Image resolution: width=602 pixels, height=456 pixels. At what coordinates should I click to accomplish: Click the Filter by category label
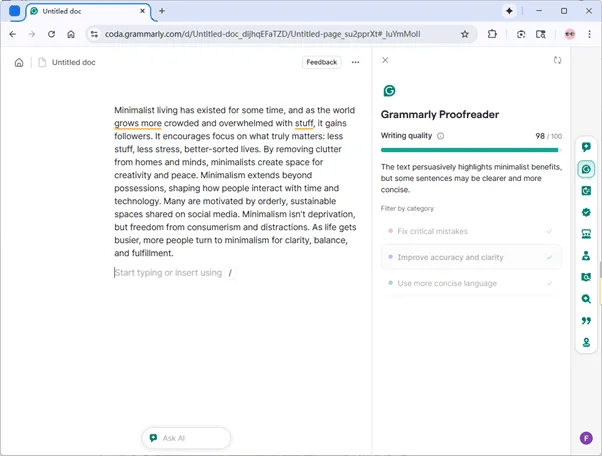(x=407, y=208)
